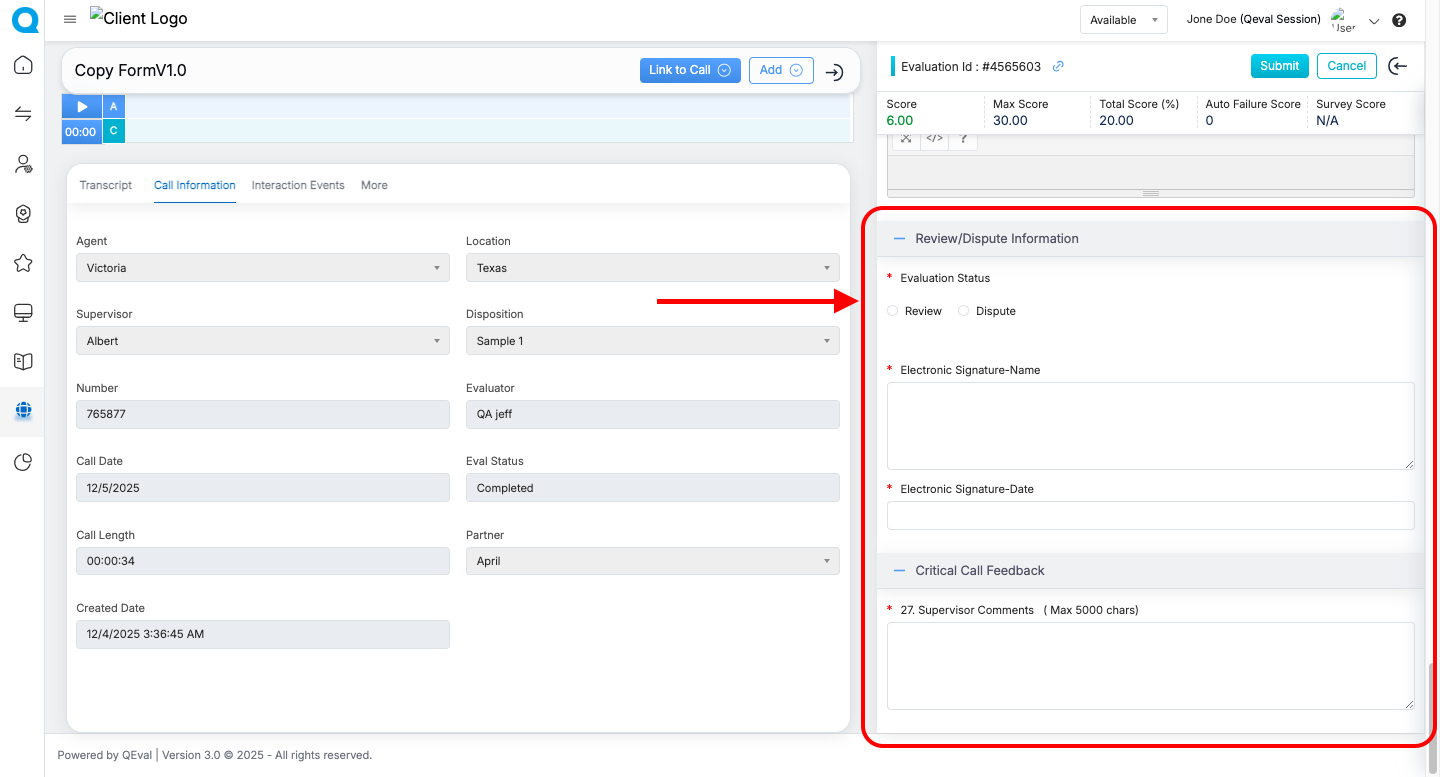The image size is (1440, 777).
Task: Click the hamburger menu icon
Action: point(70,19)
